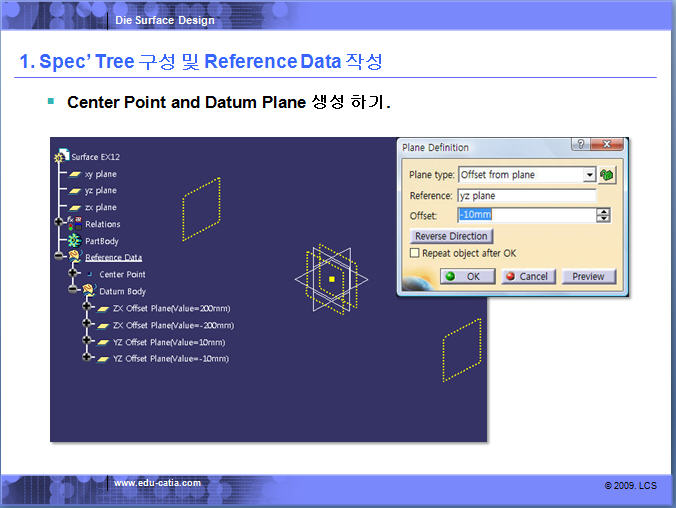Viewport: 676px width, 508px height.
Task: Click the Offset spinner arrows
Action: coord(602,215)
